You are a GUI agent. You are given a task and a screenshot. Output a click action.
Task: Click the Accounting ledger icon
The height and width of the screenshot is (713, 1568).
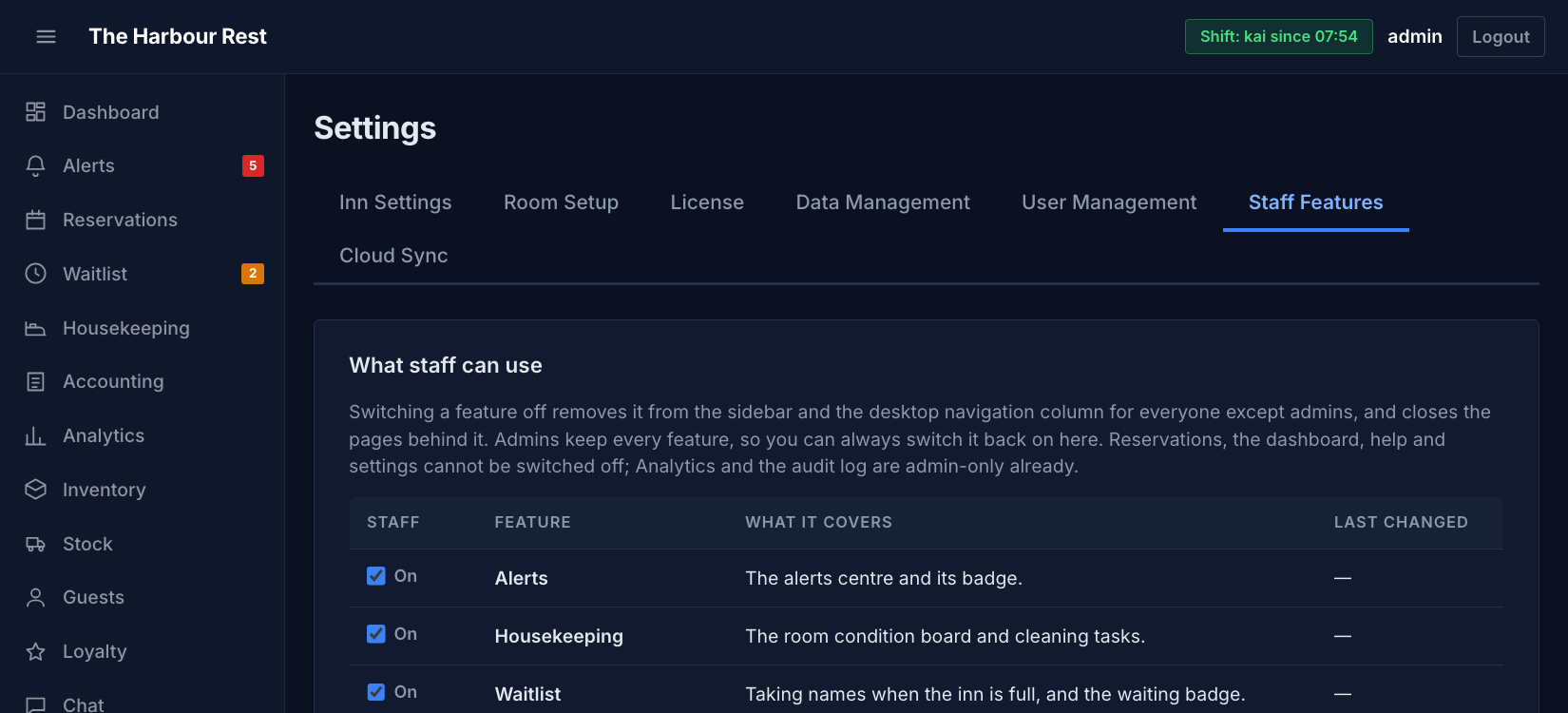35,381
